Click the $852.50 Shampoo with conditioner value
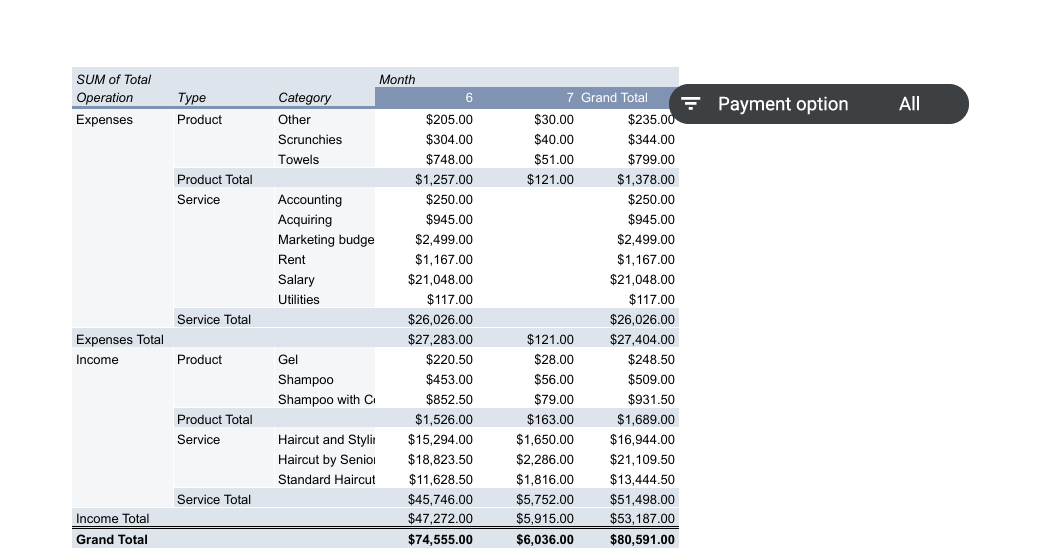 coord(449,399)
